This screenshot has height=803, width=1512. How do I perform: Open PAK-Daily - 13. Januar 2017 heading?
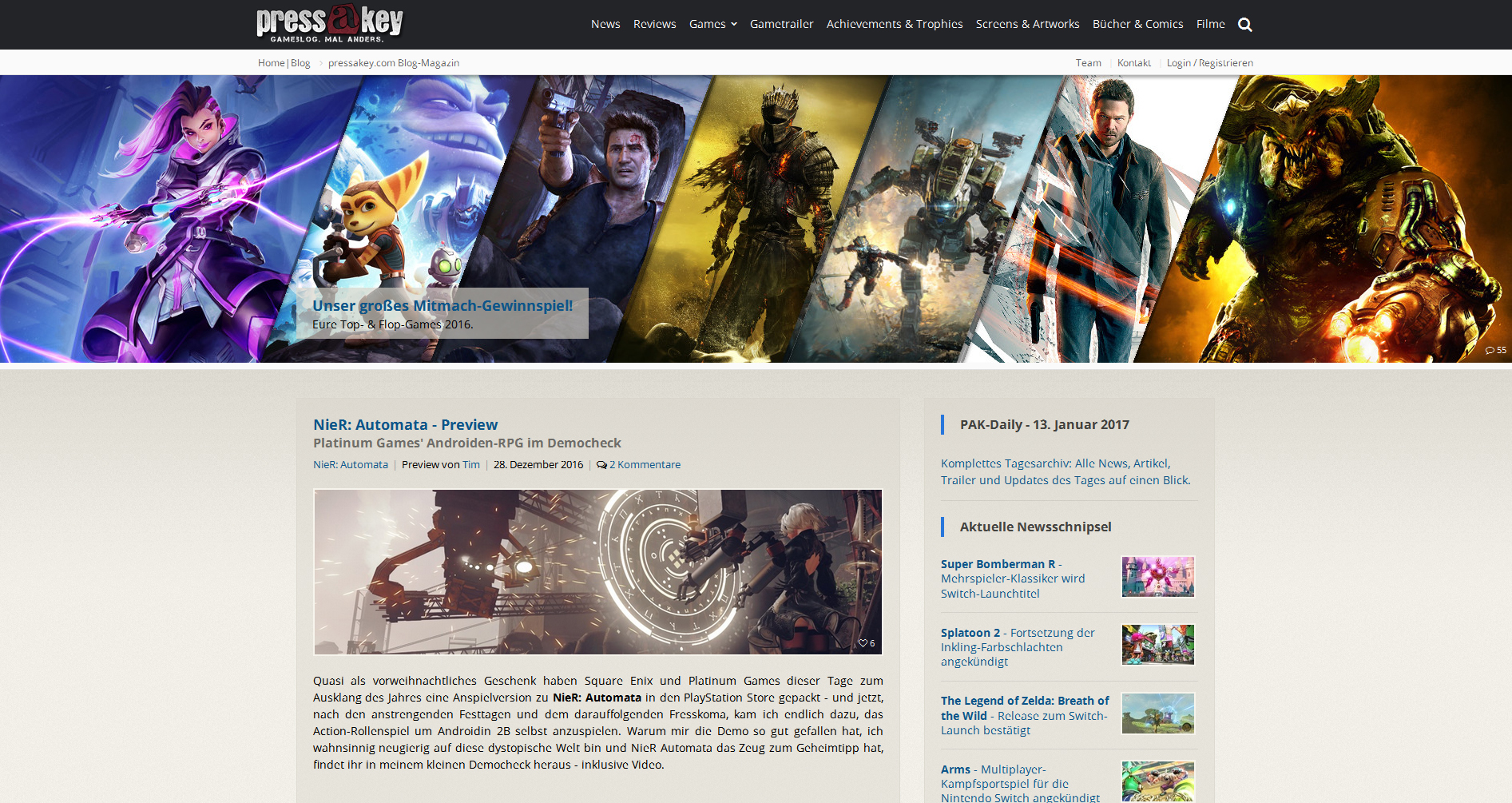click(x=1044, y=425)
